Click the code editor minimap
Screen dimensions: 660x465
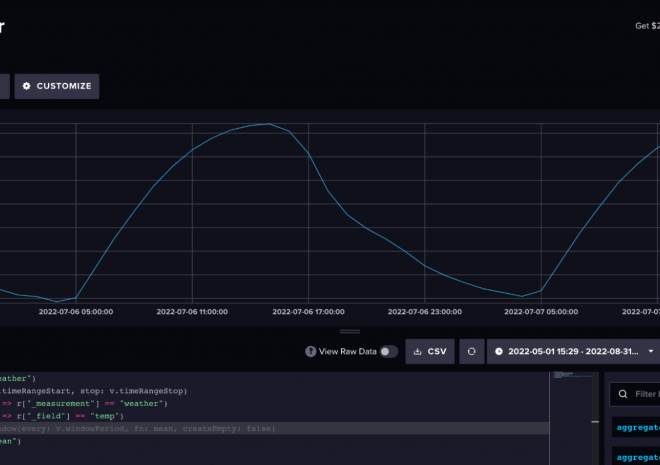(x=570, y=417)
